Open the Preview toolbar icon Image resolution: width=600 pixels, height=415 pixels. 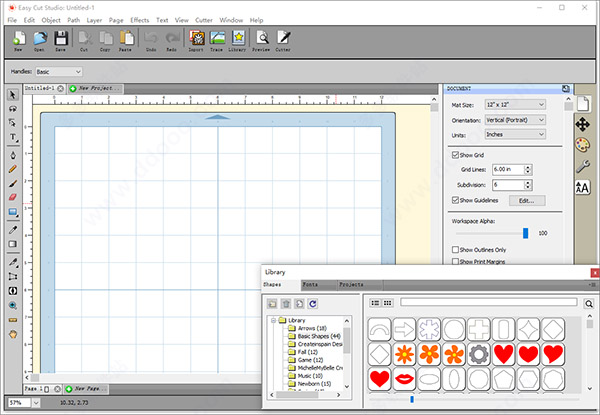261,41
